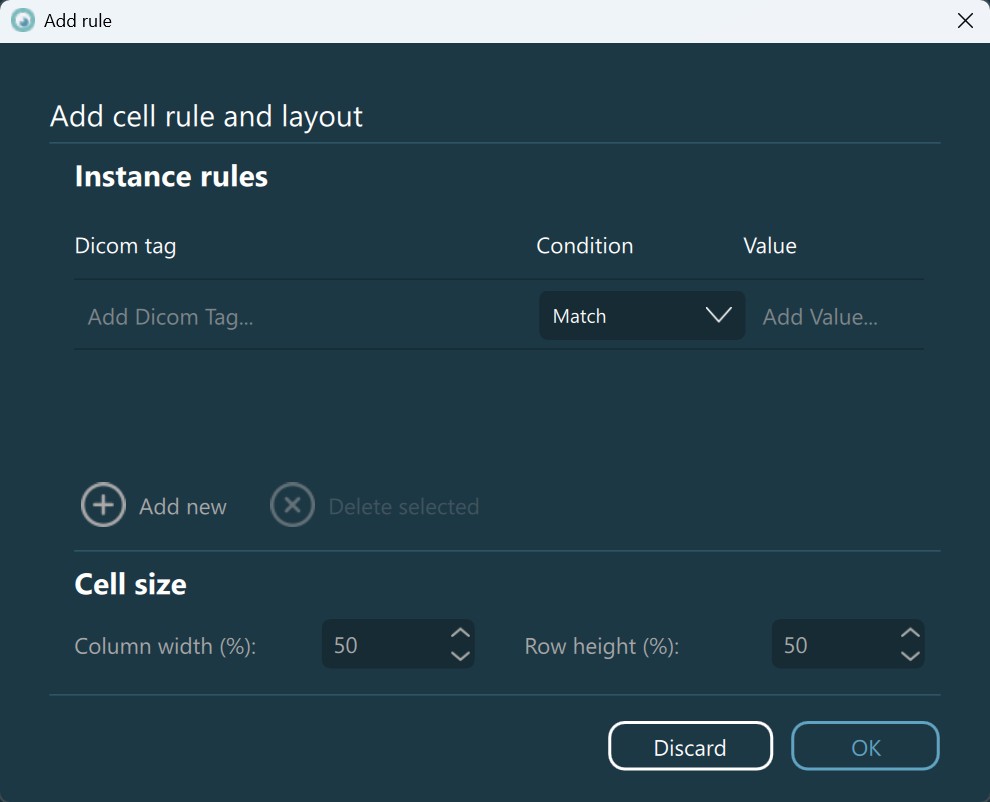990x802 pixels.
Task: Click the circled X Delete selected icon
Action: (292, 506)
